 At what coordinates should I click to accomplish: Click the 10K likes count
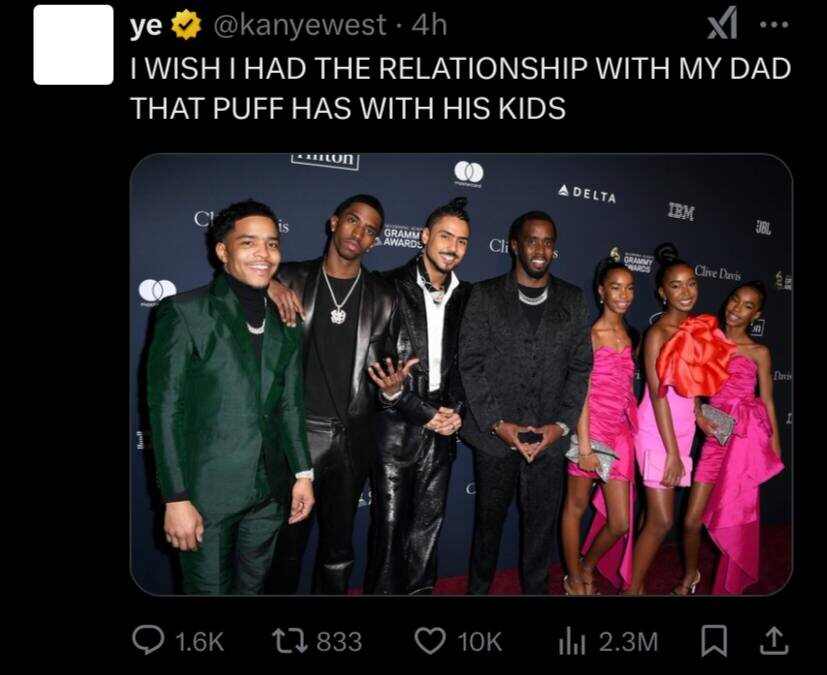click(479, 642)
